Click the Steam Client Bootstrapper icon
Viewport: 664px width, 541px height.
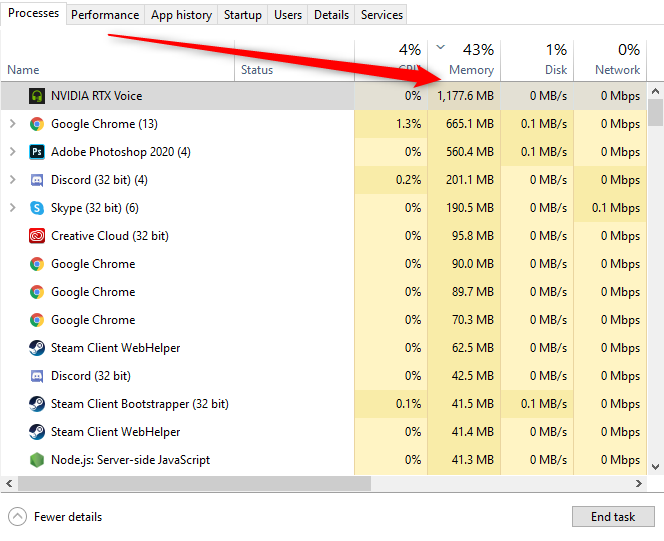pos(37,404)
